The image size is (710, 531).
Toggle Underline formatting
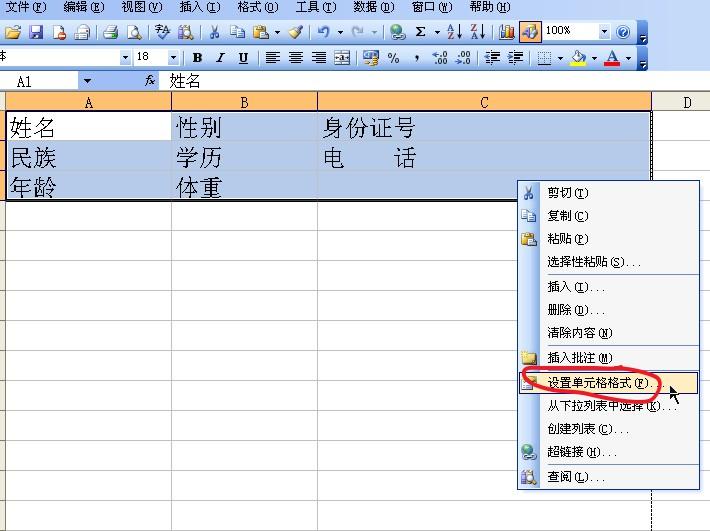pyautogui.click(x=243, y=58)
